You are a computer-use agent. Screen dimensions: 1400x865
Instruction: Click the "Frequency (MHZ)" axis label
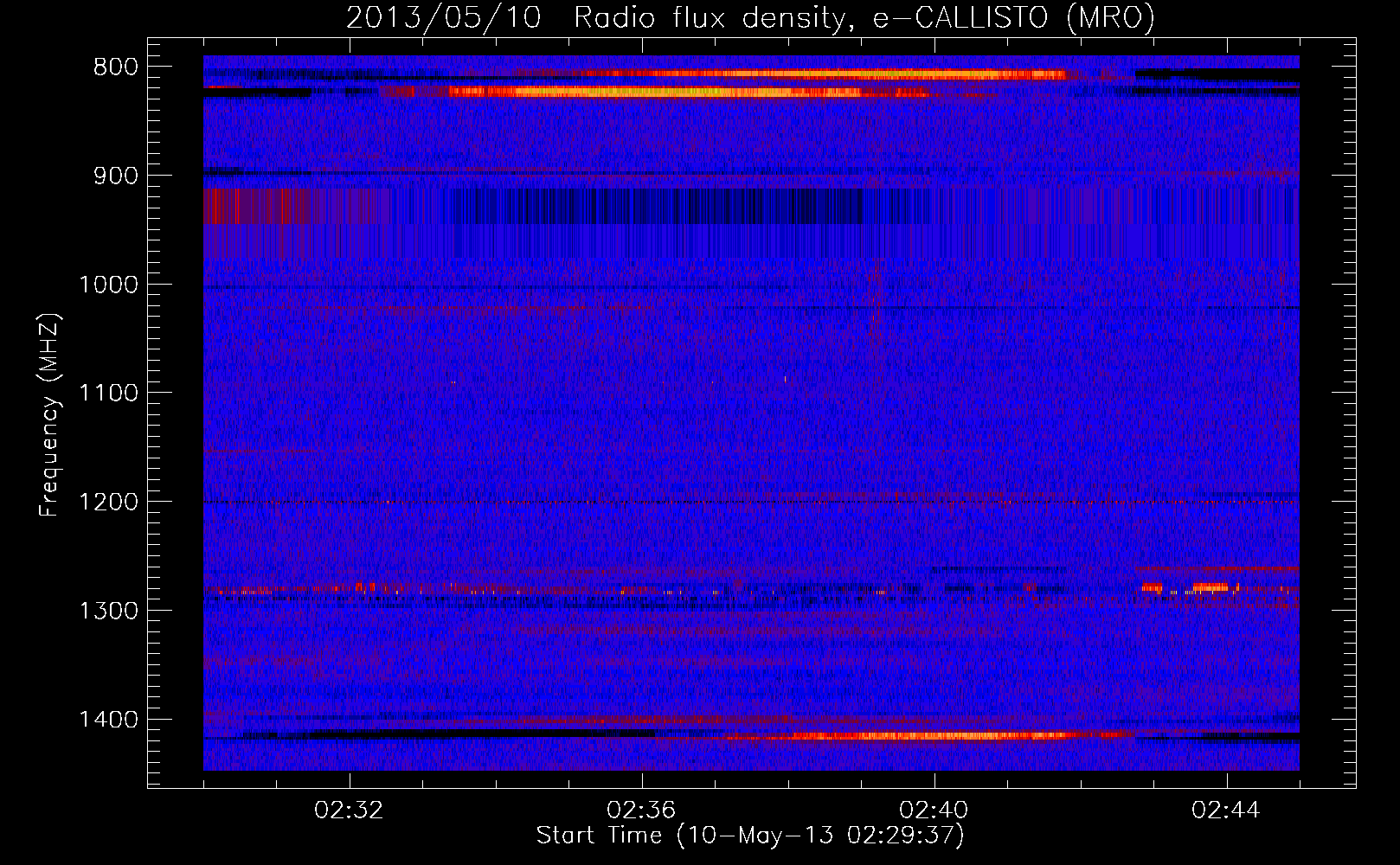coord(49,415)
